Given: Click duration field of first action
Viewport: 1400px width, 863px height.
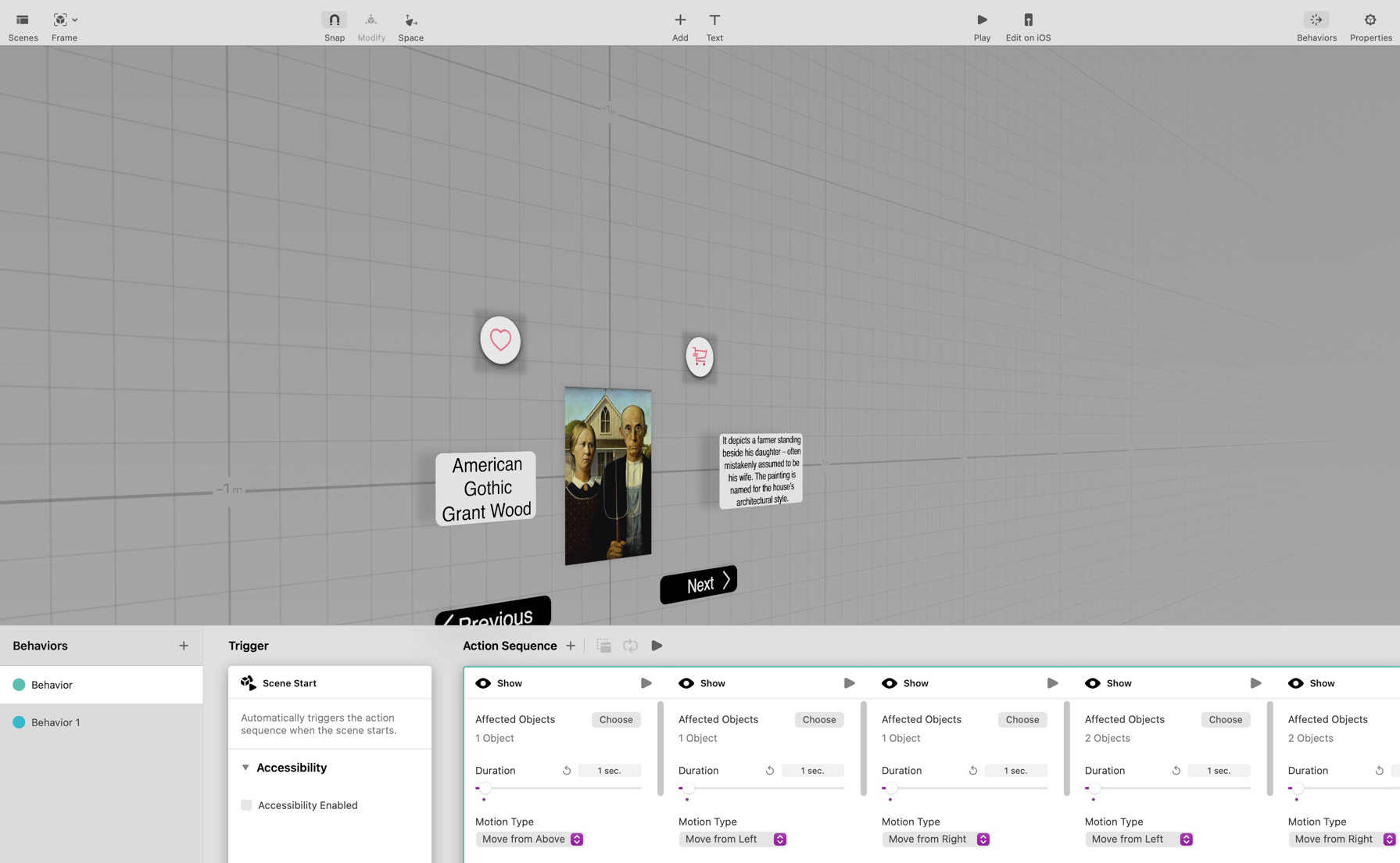Looking at the screenshot, I should (x=610, y=771).
